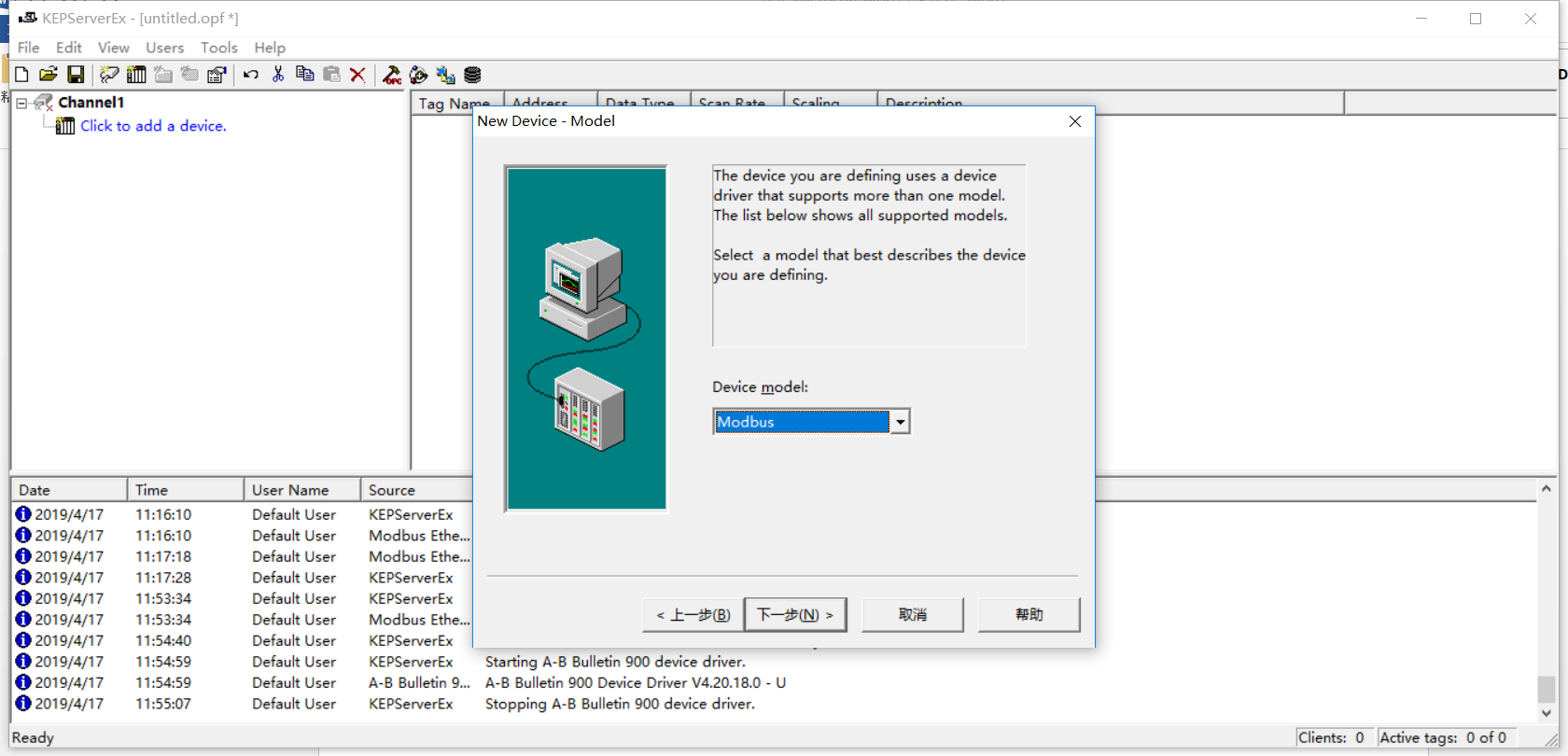Click the New Device toolbar icon
This screenshot has width=1568, height=756.
point(136,75)
